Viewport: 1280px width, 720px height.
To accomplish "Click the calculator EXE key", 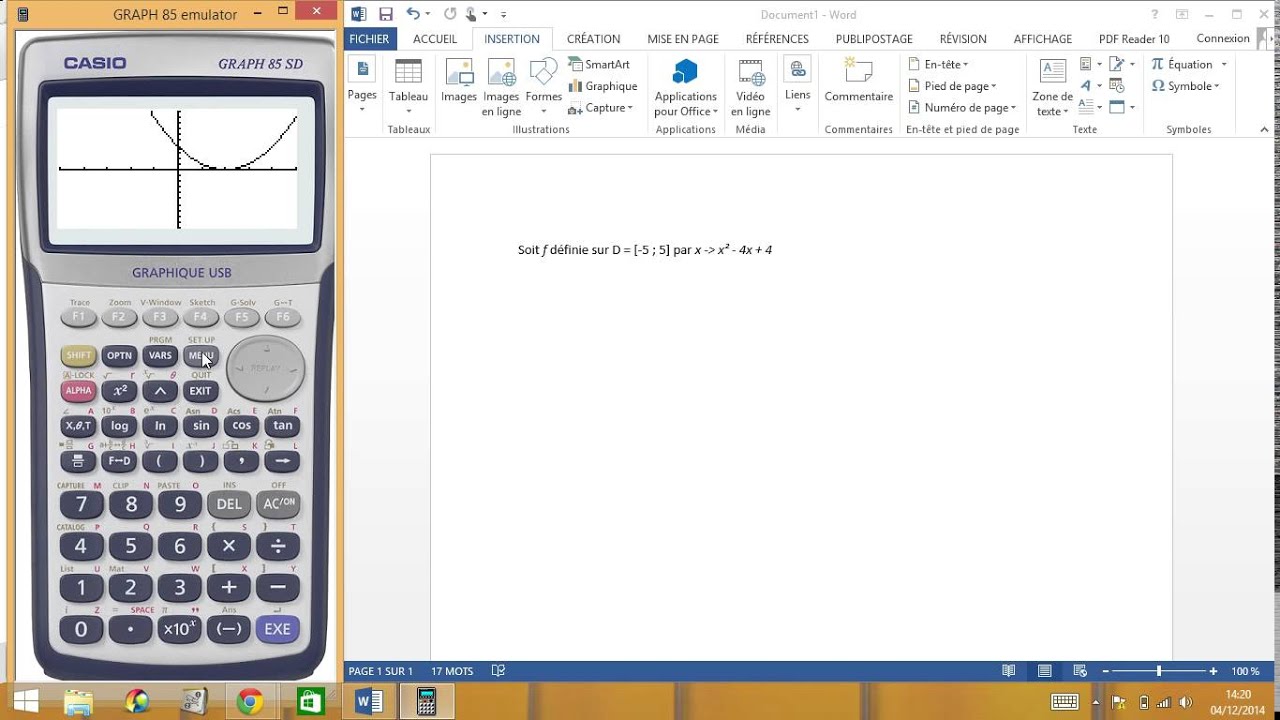I will [x=277, y=629].
